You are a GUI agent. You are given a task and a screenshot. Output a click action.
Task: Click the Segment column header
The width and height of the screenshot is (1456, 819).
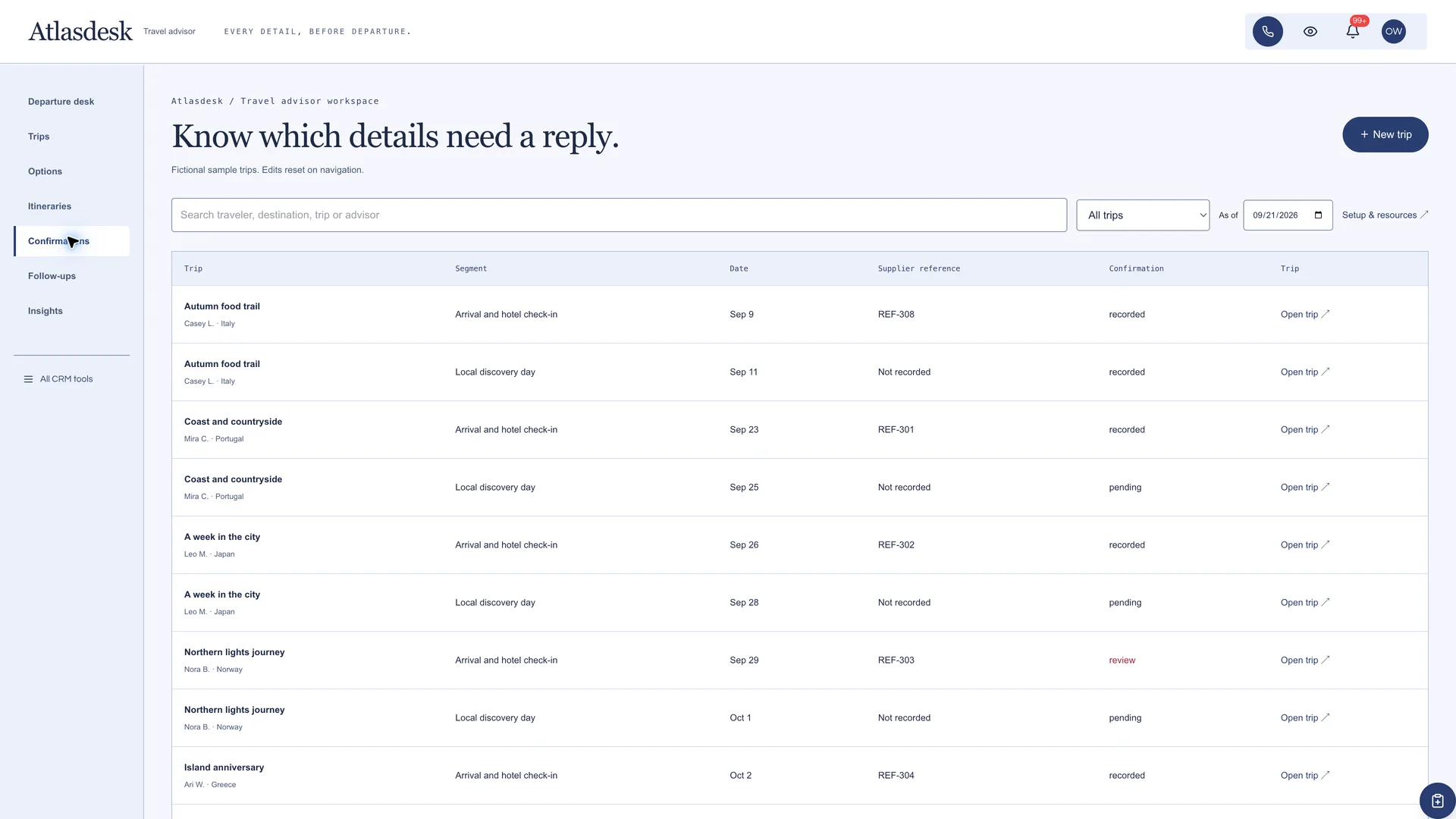coord(471,268)
